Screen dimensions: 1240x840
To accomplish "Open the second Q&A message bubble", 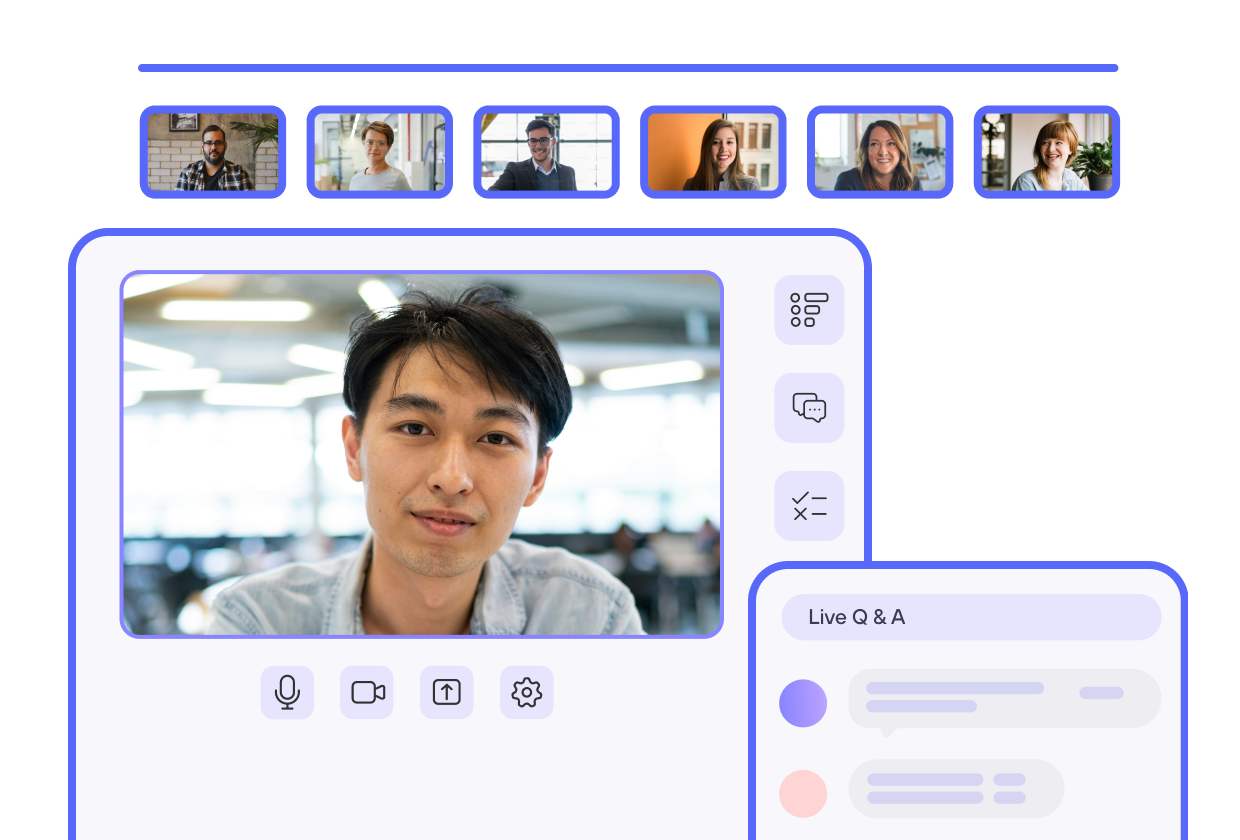I will pyautogui.click(x=956, y=788).
